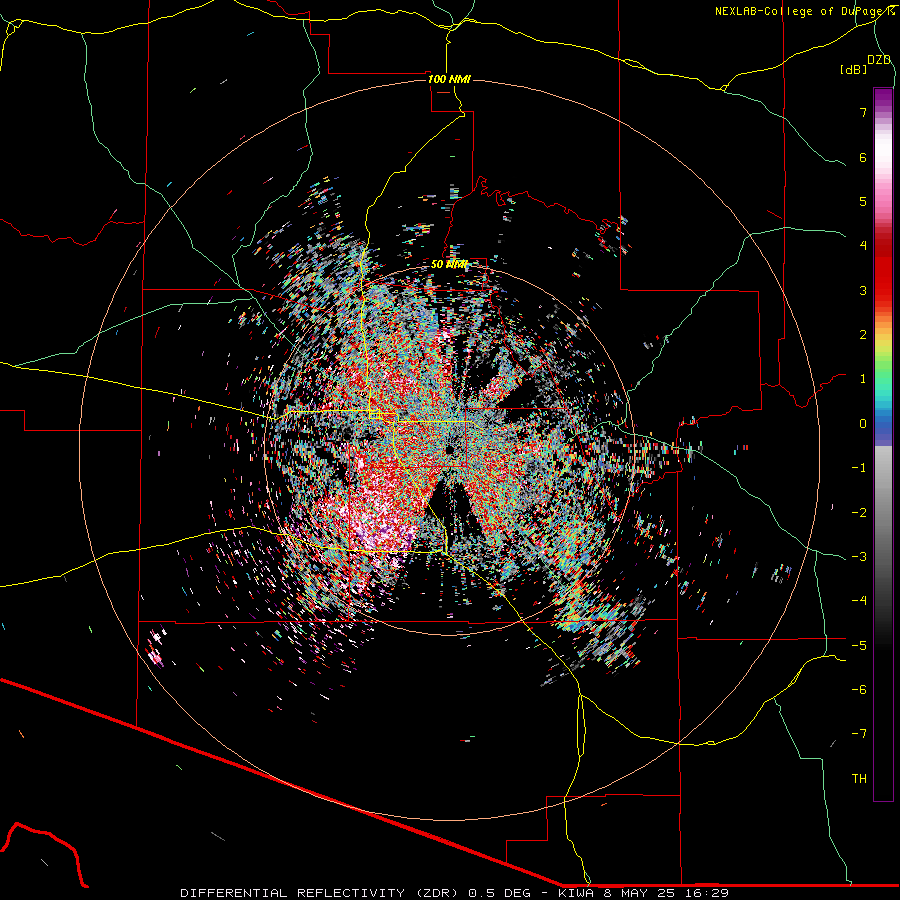Click the -7 value on the color scale
Image resolution: width=900 pixels, height=900 pixels.
pos(859,734)
